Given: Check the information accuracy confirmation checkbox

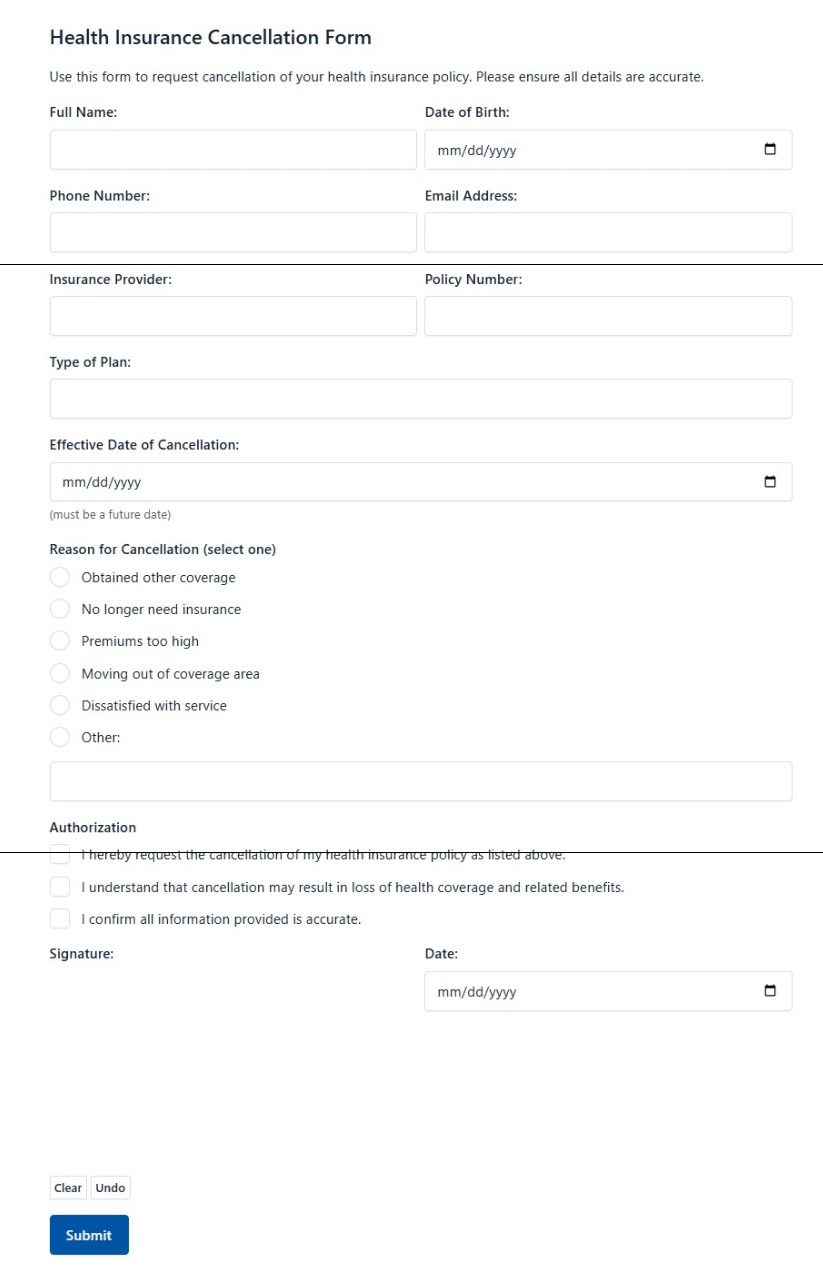Looking at the screenshot, I should pyautogui.click(x=60, y=918).
